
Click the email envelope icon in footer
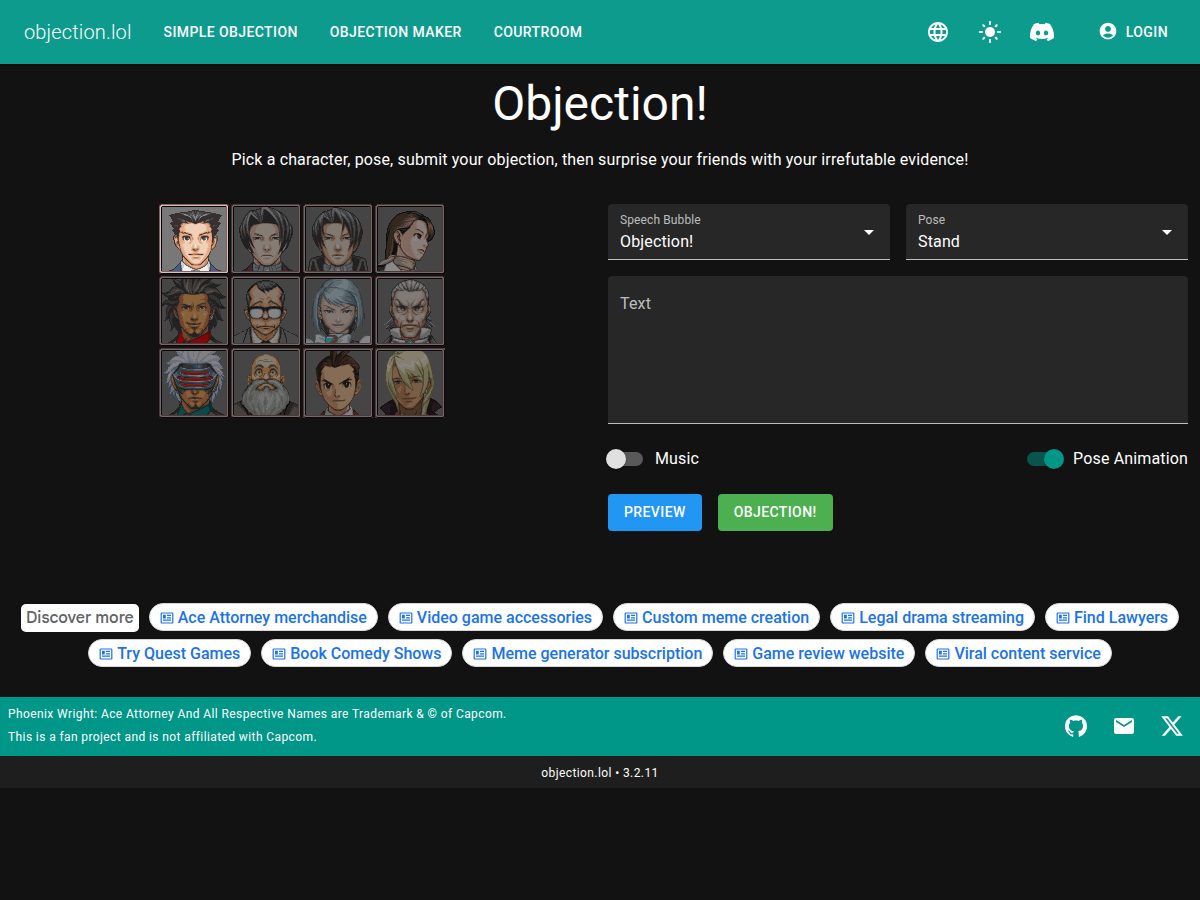click(1124, 726)
